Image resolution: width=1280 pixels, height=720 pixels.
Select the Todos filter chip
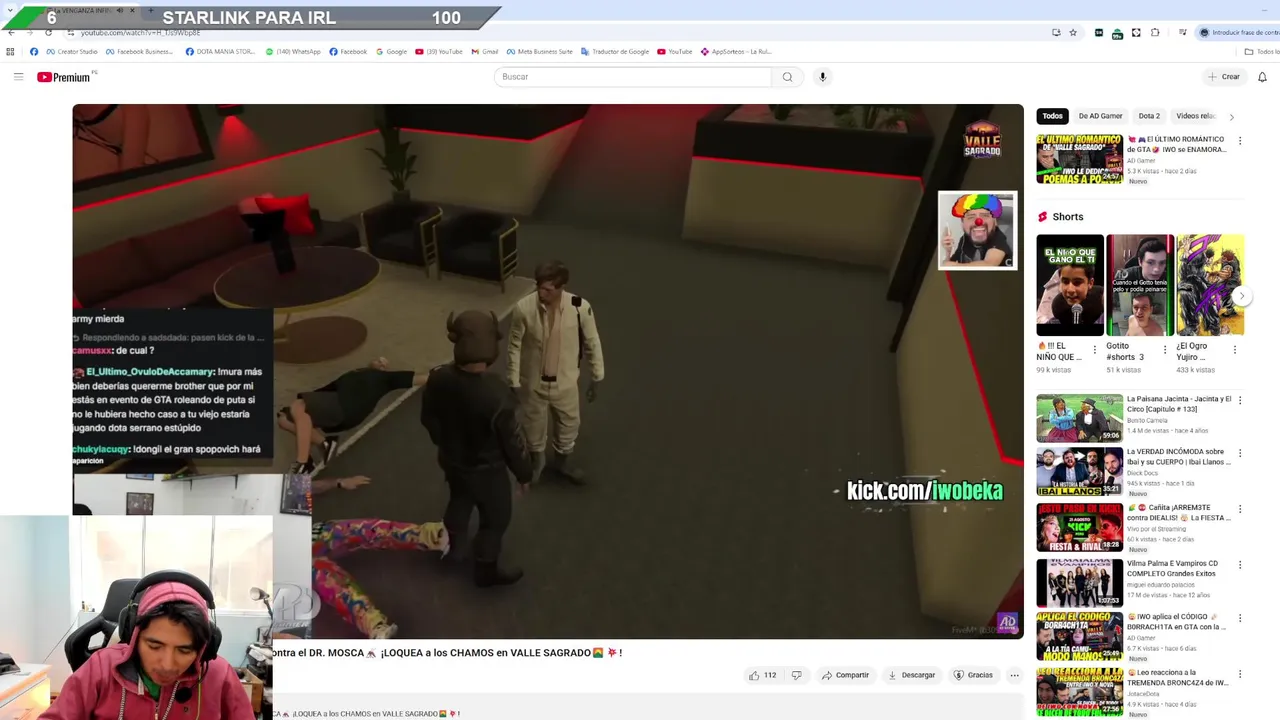1052,116
